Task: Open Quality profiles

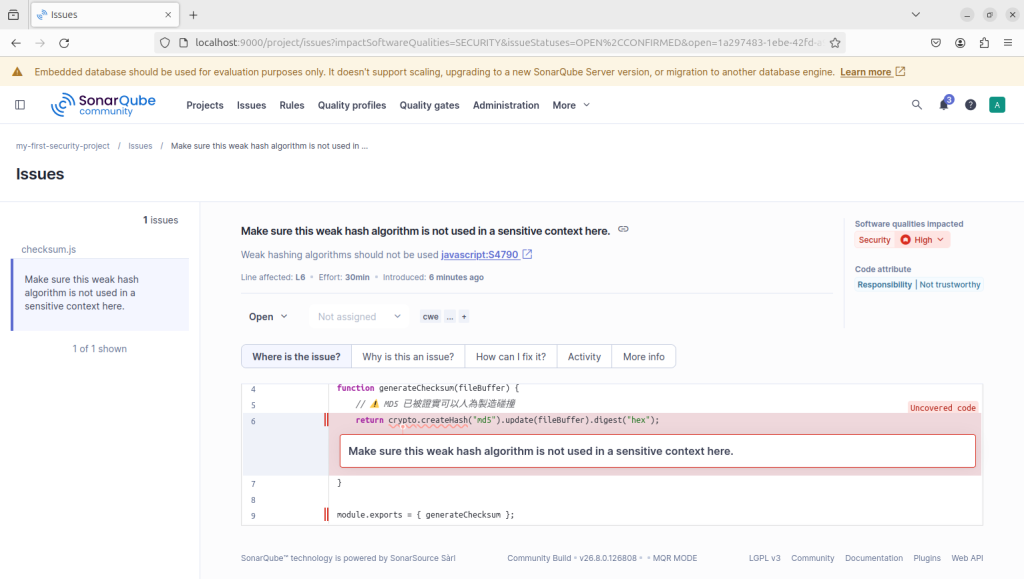Action: pos(352,105)
